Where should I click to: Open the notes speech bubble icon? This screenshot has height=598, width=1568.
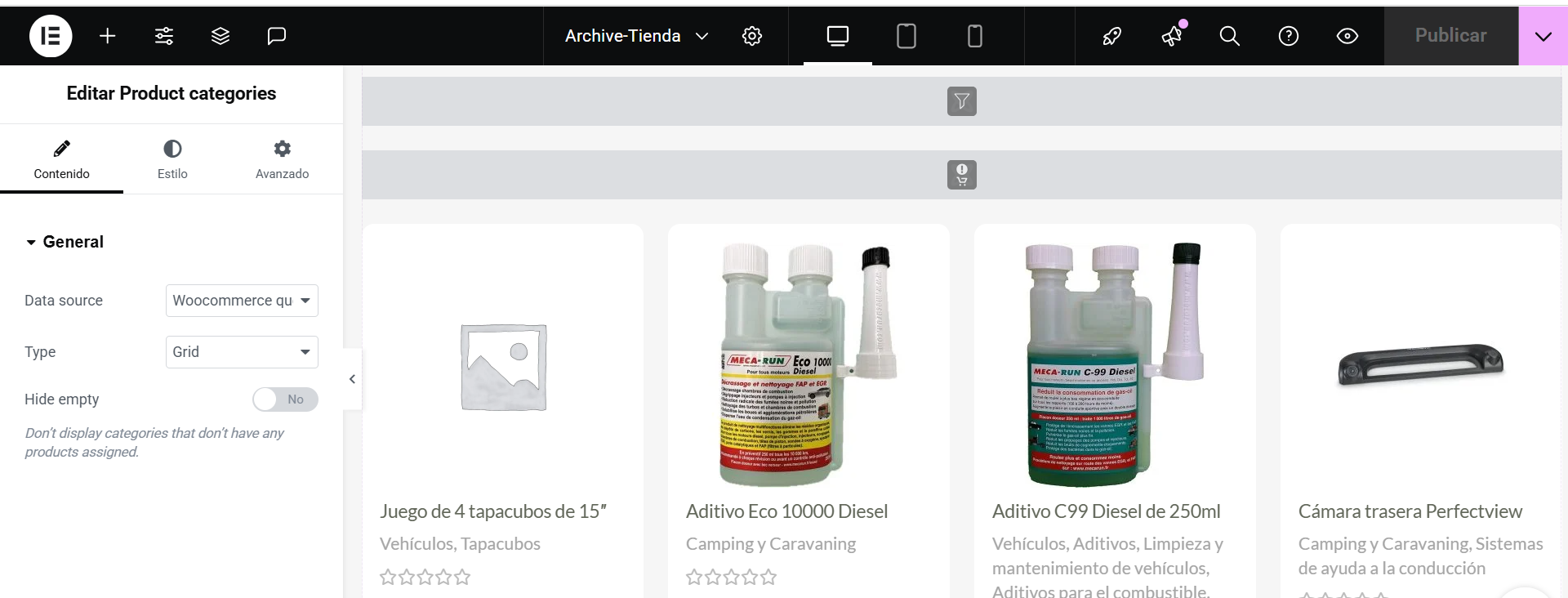(277, 36)
